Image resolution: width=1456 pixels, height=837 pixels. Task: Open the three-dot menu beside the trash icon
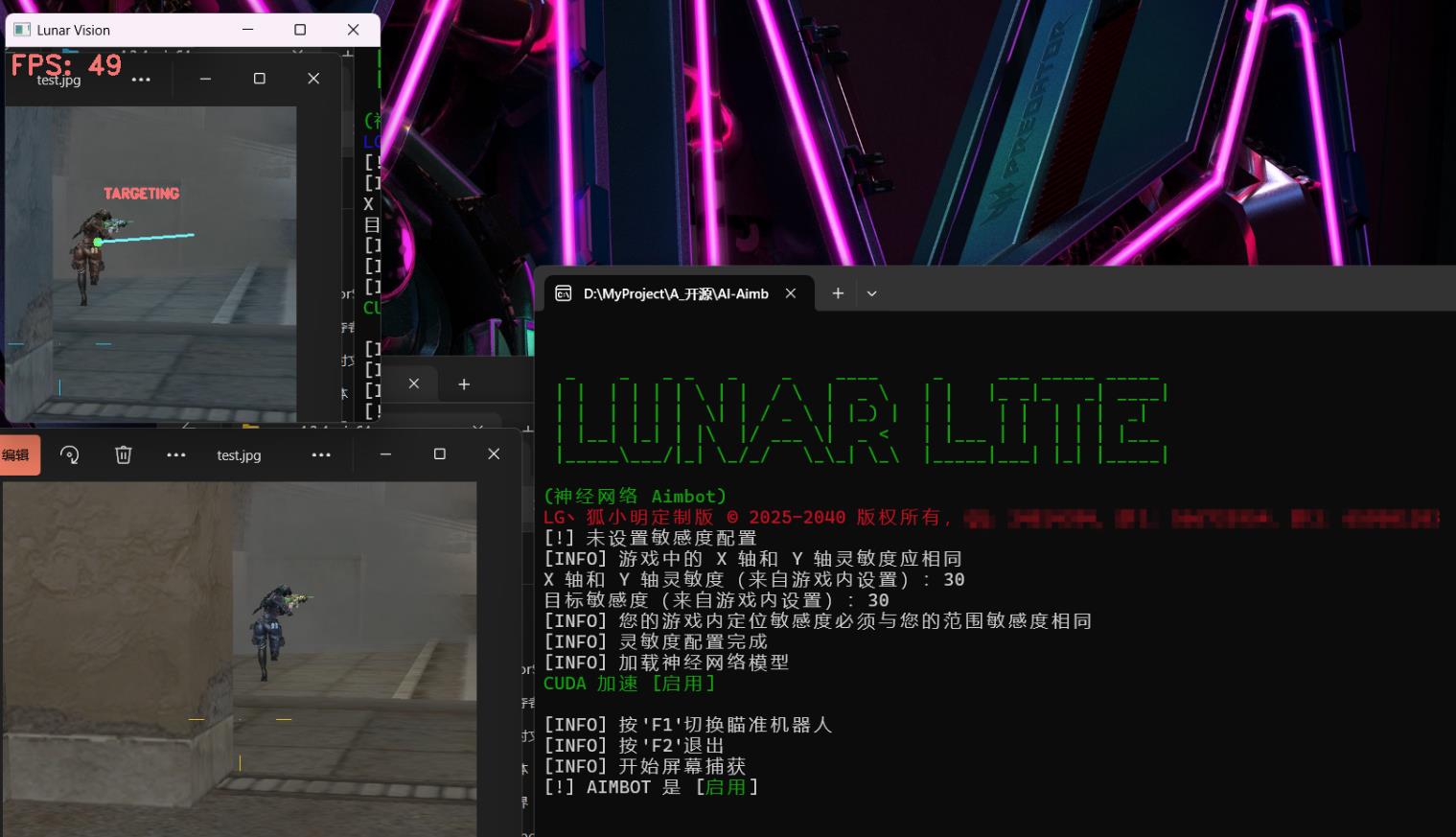pyautogui.click(x=176, y=454)
